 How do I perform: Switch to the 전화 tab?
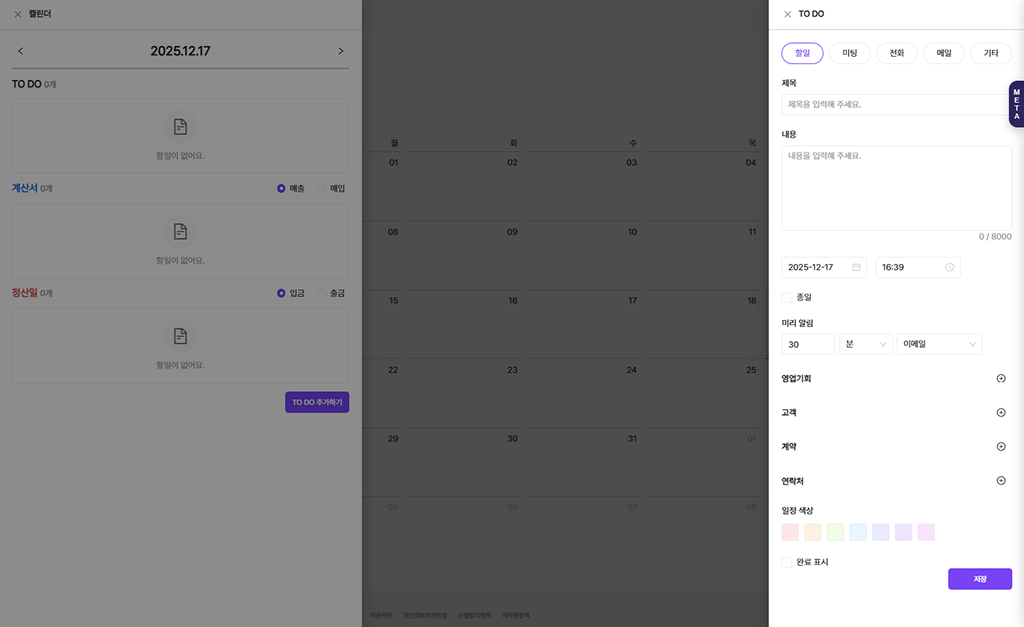point(897,53)
